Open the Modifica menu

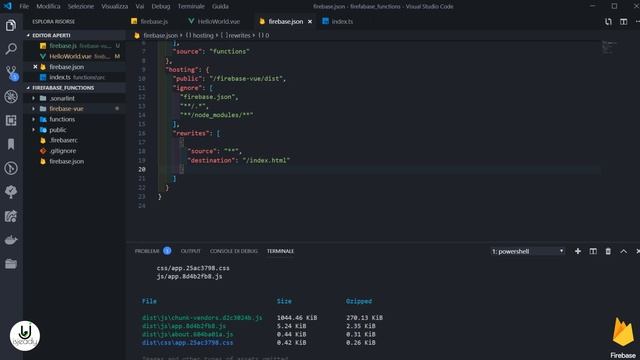click(48, 7)
